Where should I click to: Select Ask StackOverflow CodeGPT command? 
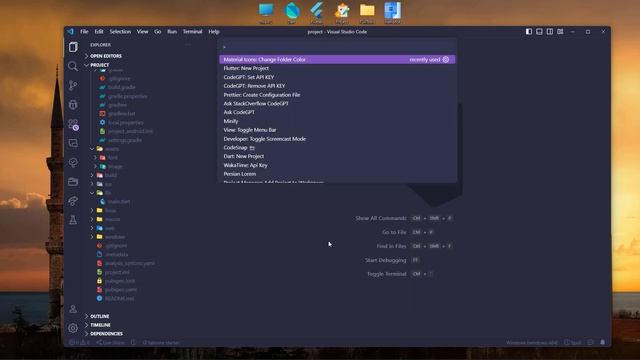point(337,104)
